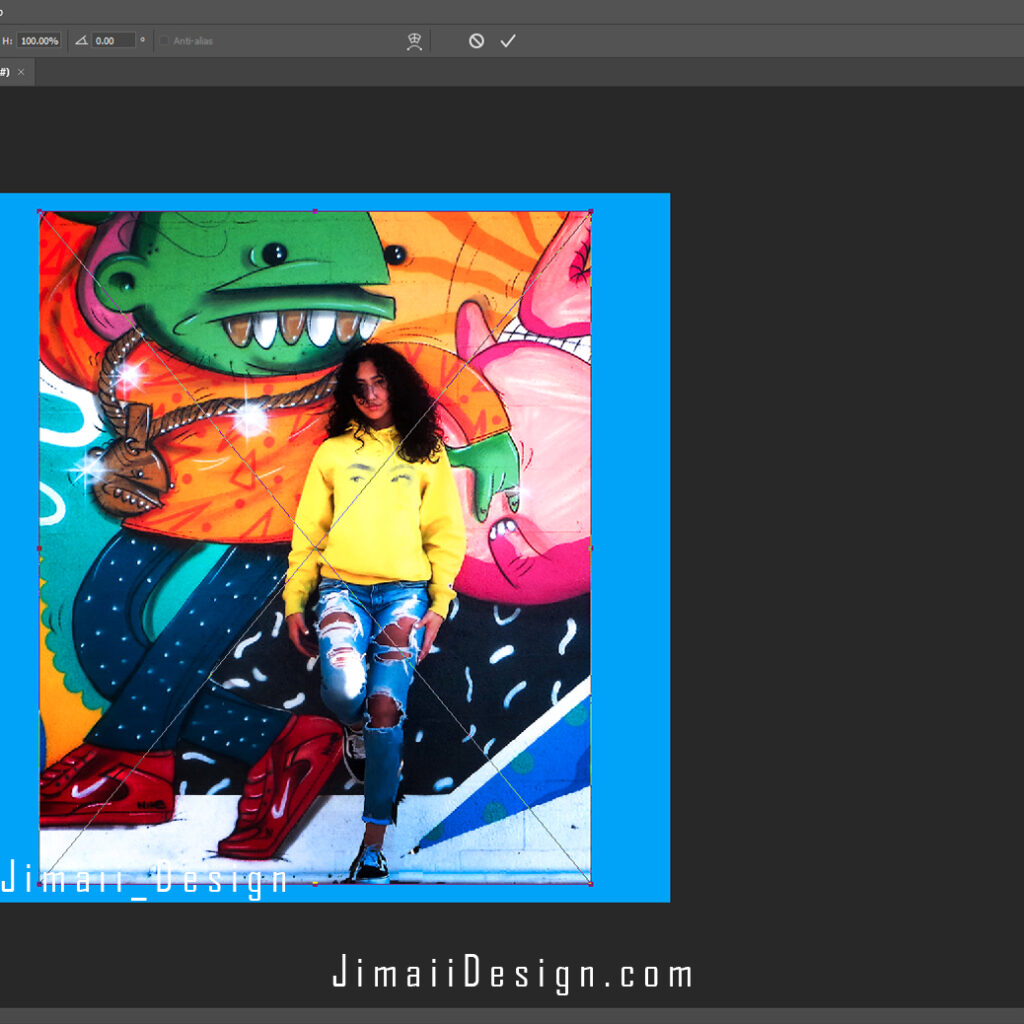This screenshot has width=1024, height=1024.
Task: Click the right-middle transform handle
Action: click(x=592, y=547)
